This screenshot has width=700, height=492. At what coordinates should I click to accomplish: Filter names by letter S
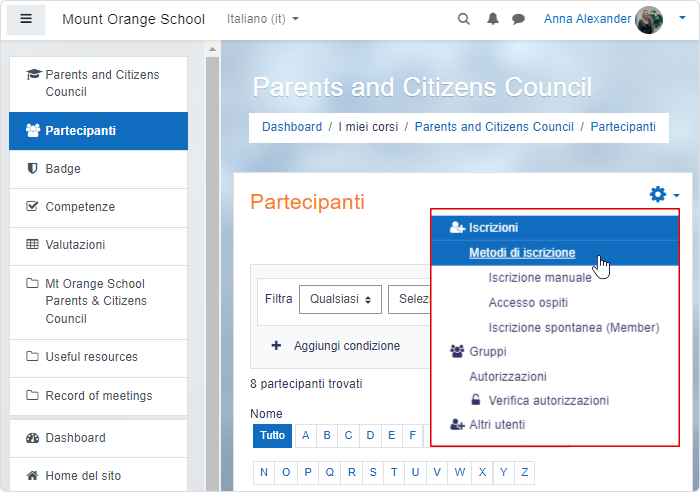point(373,472)
